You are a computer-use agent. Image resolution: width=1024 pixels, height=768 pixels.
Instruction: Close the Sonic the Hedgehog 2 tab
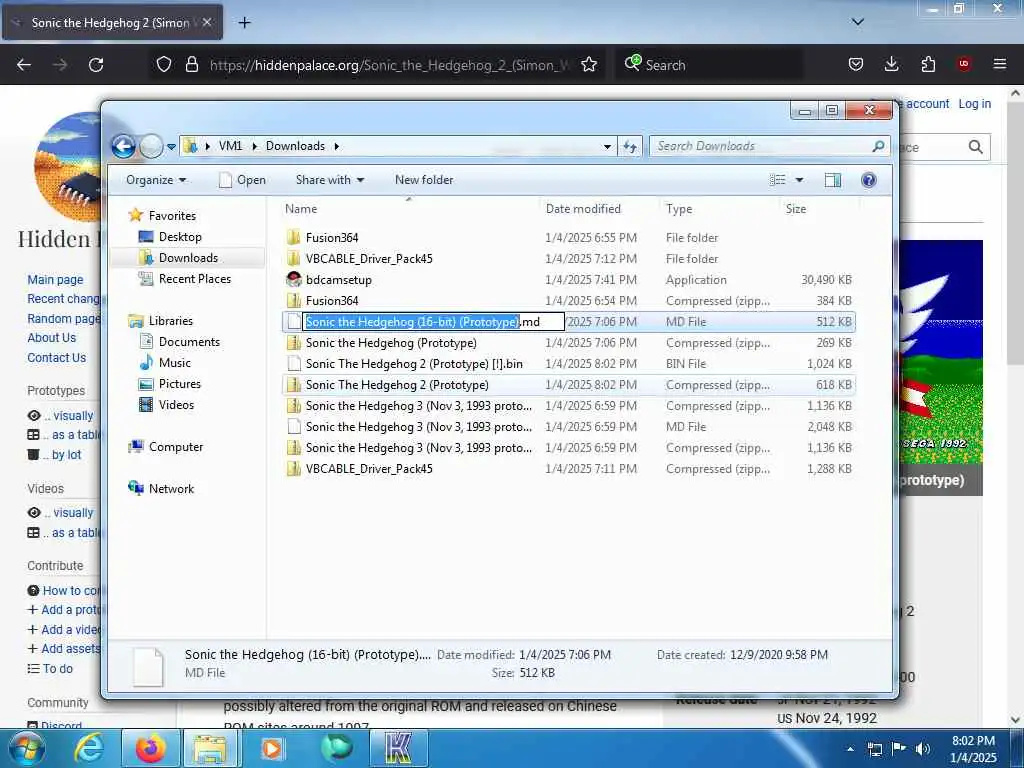tap(207, 22)
